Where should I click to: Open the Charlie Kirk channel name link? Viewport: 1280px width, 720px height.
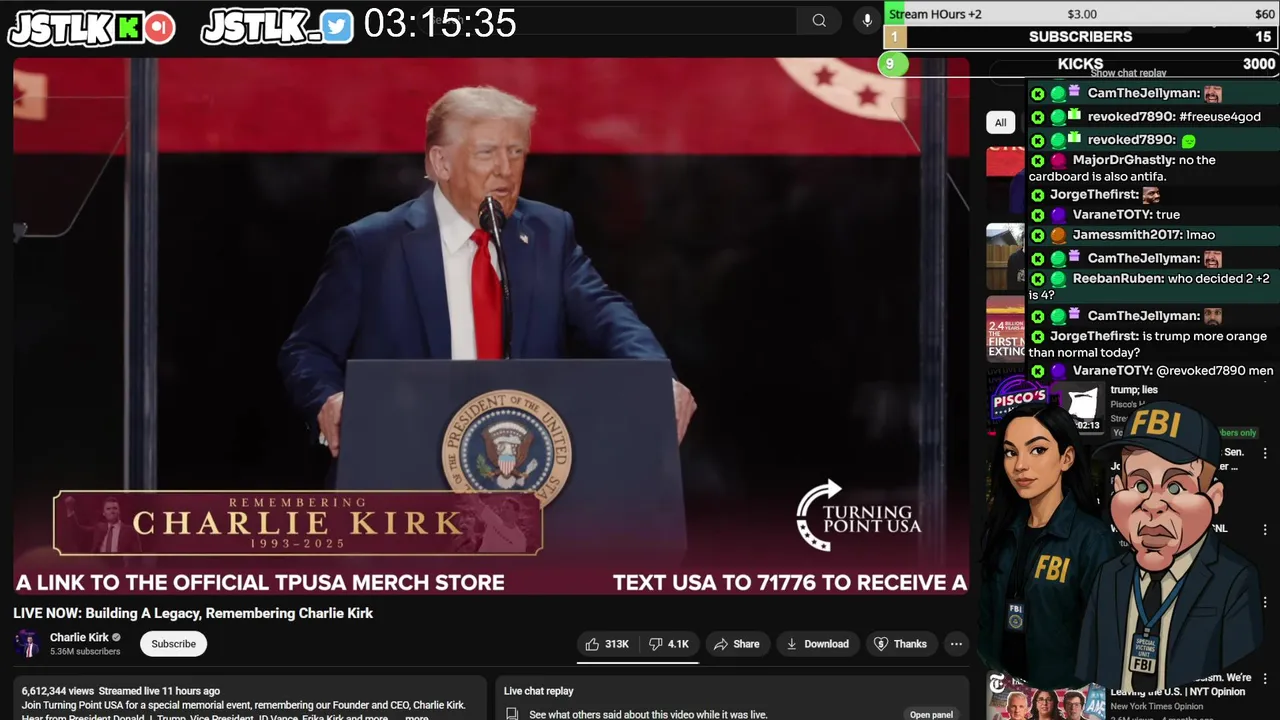pyautogui.click(x=79, y=637)
